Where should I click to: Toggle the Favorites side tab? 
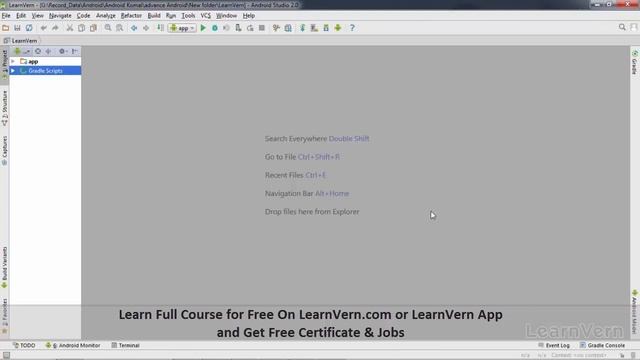pyautogui.click(x=4, y=316)
